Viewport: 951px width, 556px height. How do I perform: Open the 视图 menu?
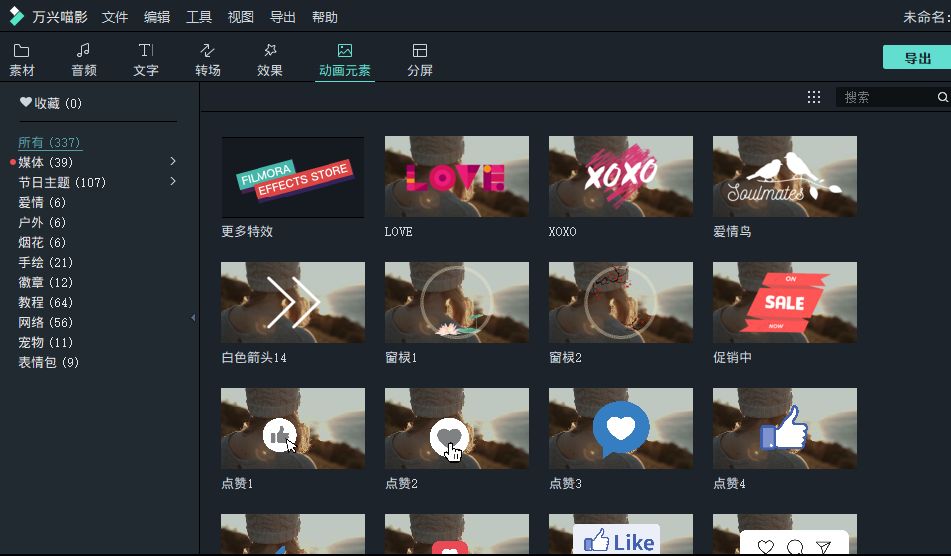[x=241, y=17]
